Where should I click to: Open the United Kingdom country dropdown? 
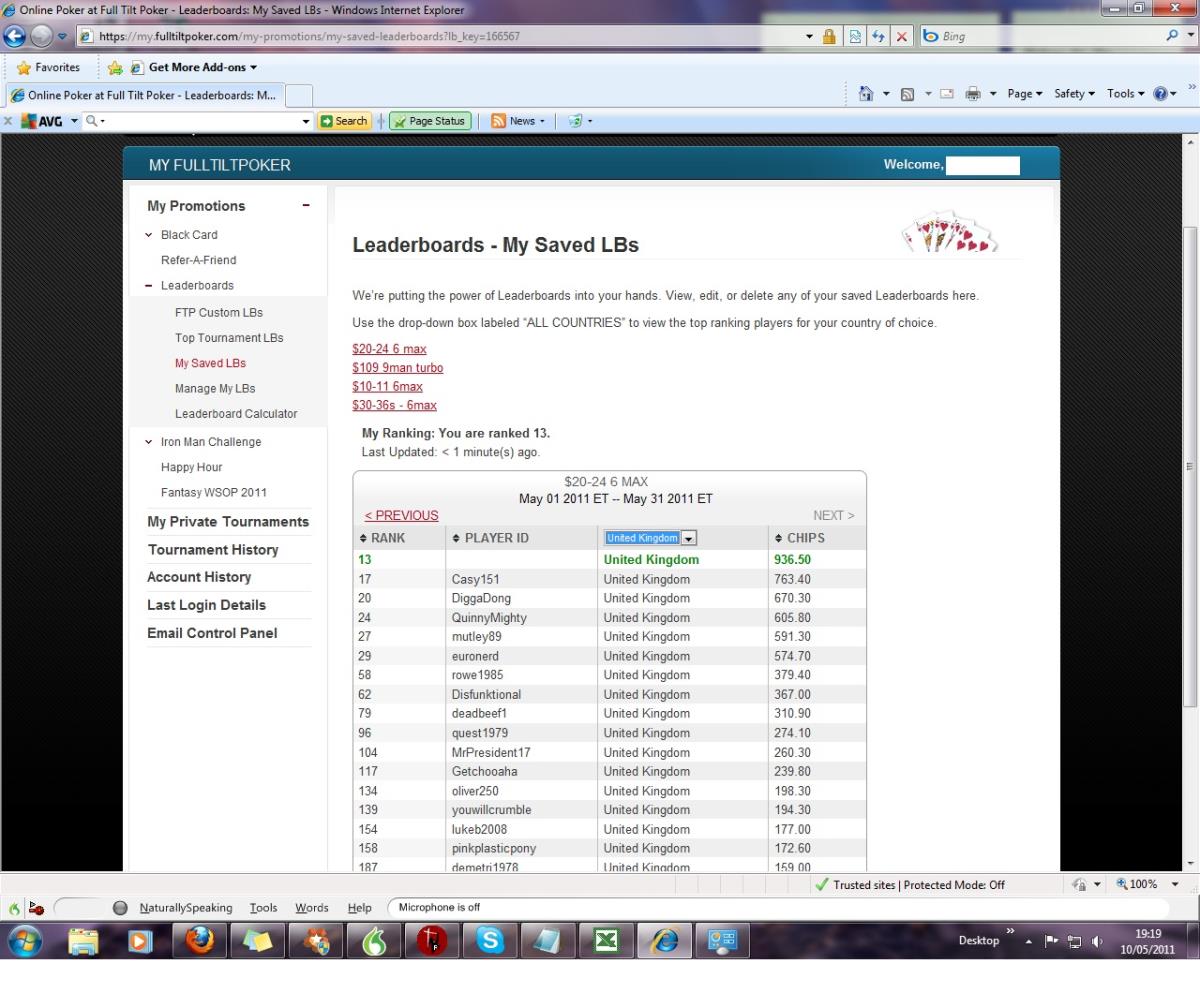point(650,538)
